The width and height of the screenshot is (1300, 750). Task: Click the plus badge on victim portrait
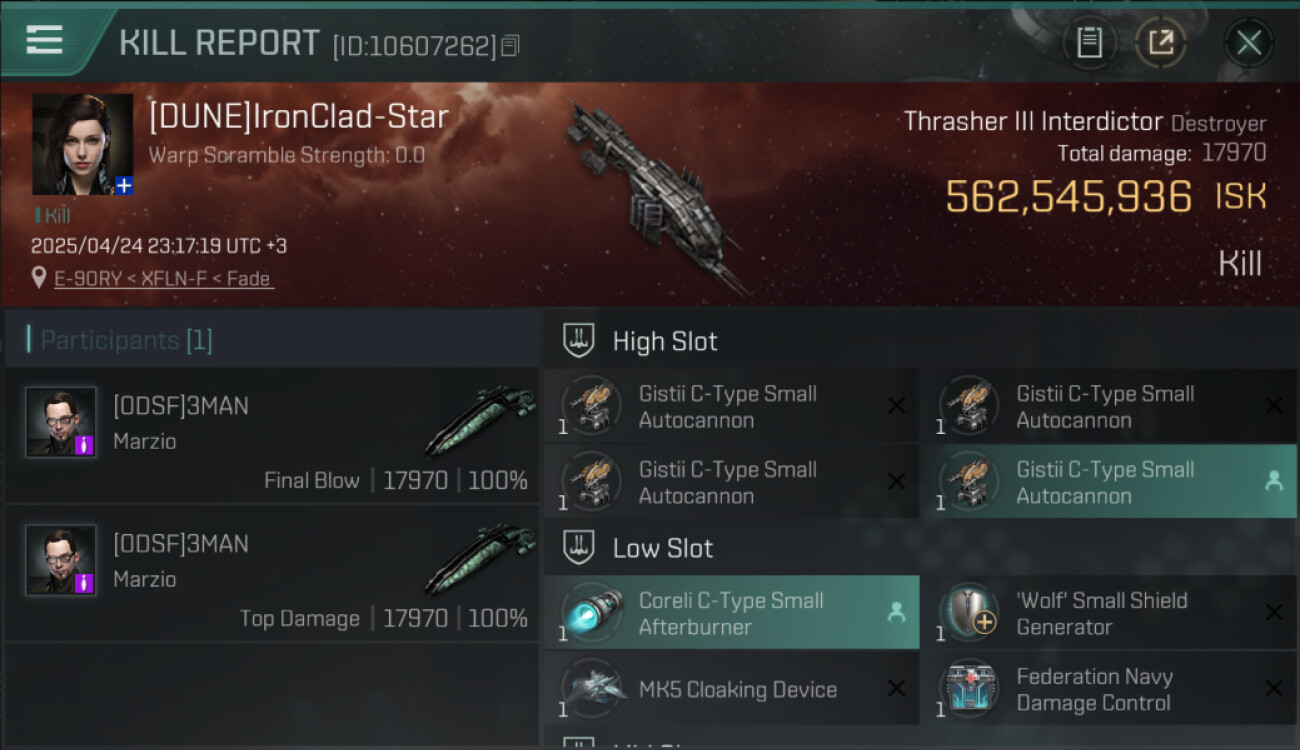(x=124, y=186)
